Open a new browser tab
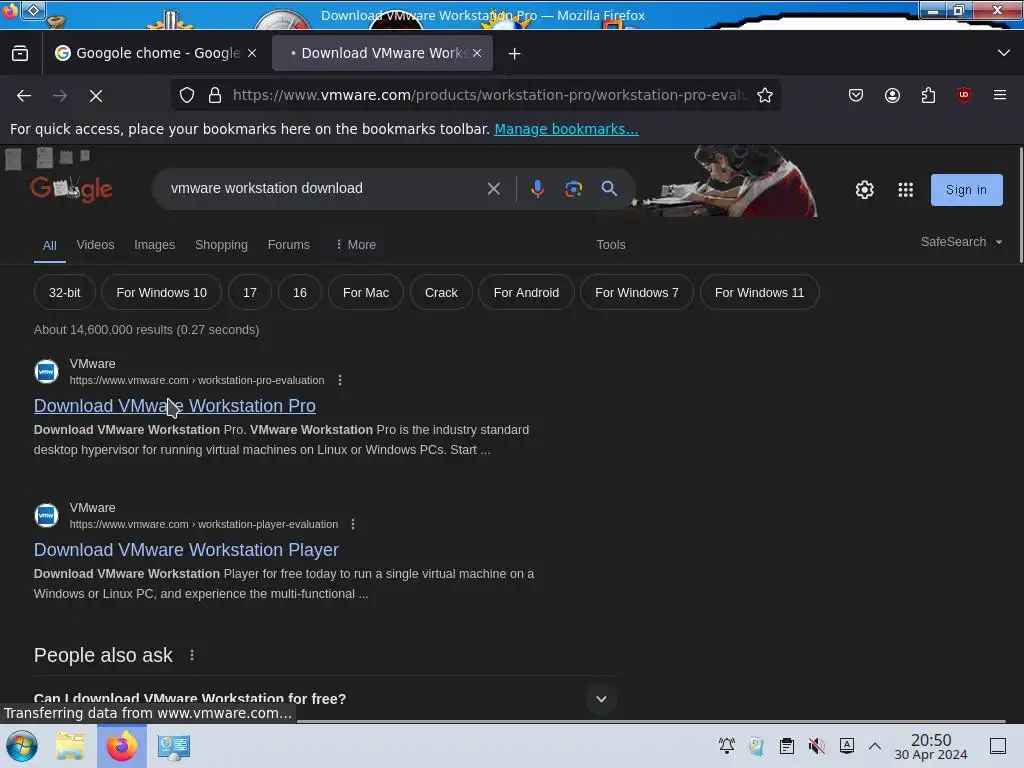Image resolution: width=1024 pixels, height=768 pixels. point(515,54)
